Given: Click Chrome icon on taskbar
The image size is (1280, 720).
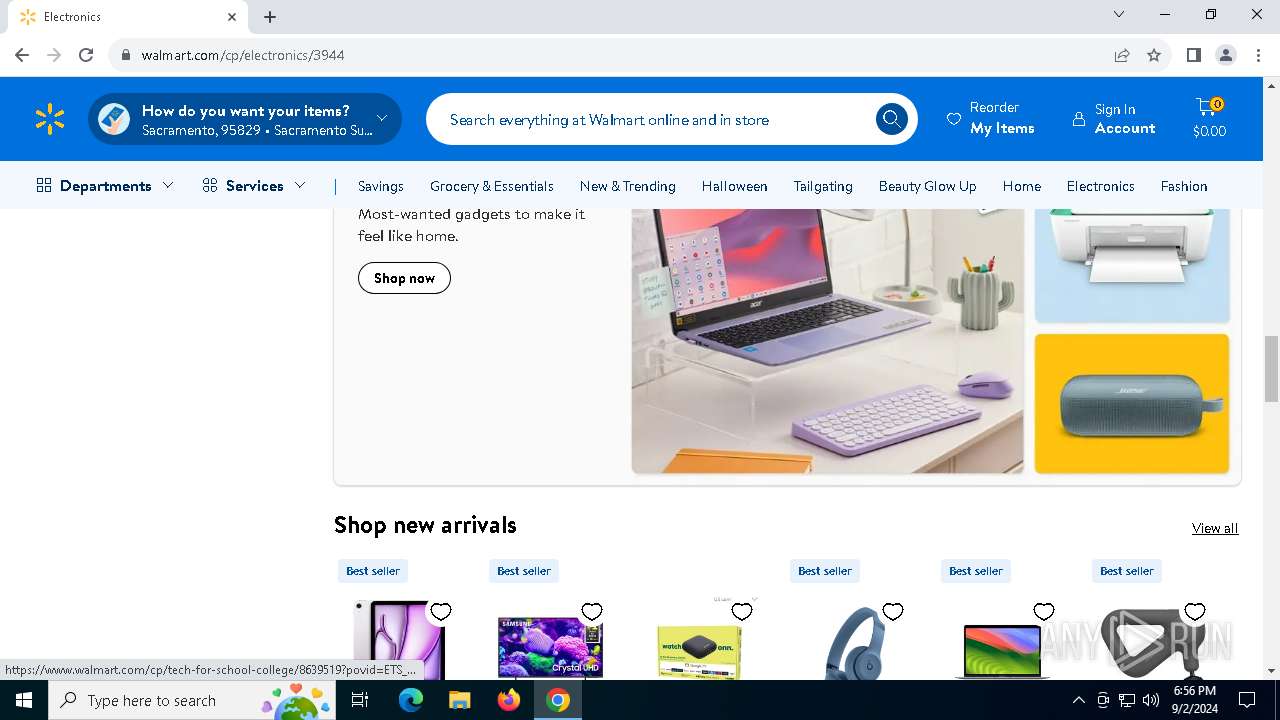Looking at the screenshot, I should pyautogui.click(x=558, y=700).
